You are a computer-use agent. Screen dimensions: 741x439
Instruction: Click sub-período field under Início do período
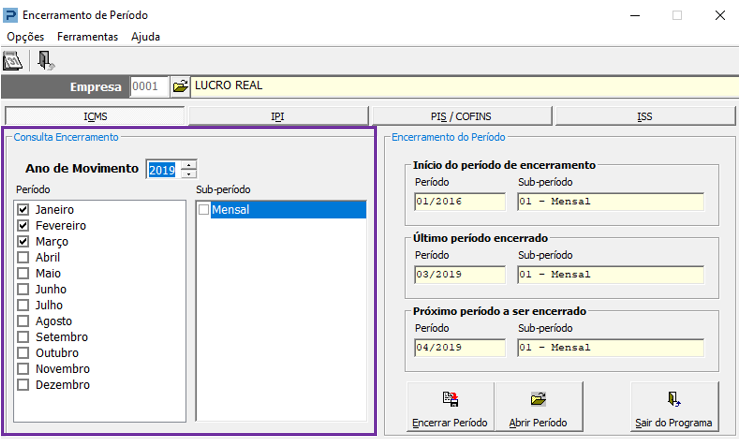(611, 202)
